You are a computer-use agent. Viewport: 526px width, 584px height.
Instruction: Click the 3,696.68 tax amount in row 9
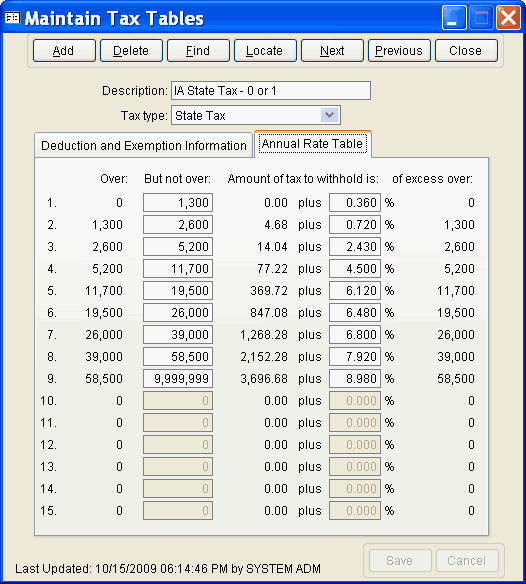pos(264,378)
